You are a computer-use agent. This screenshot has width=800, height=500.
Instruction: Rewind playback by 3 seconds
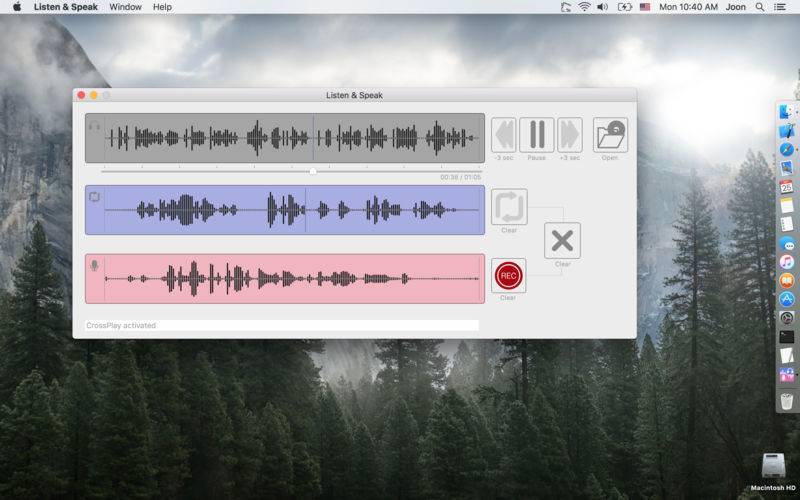504,135
